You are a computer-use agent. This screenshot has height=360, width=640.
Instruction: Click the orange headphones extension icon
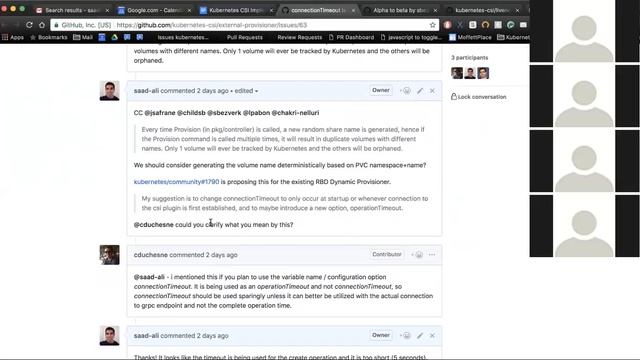tap(485, 25)
